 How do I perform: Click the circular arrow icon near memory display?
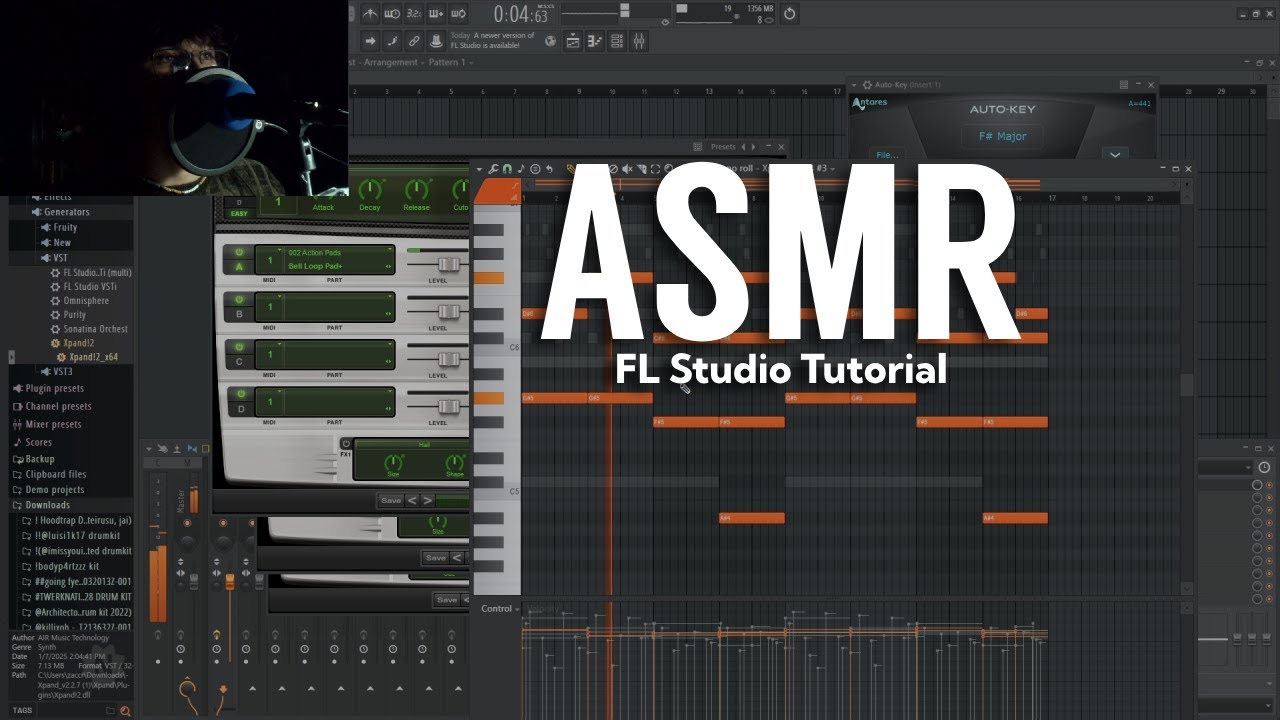(x=790, y=13)
